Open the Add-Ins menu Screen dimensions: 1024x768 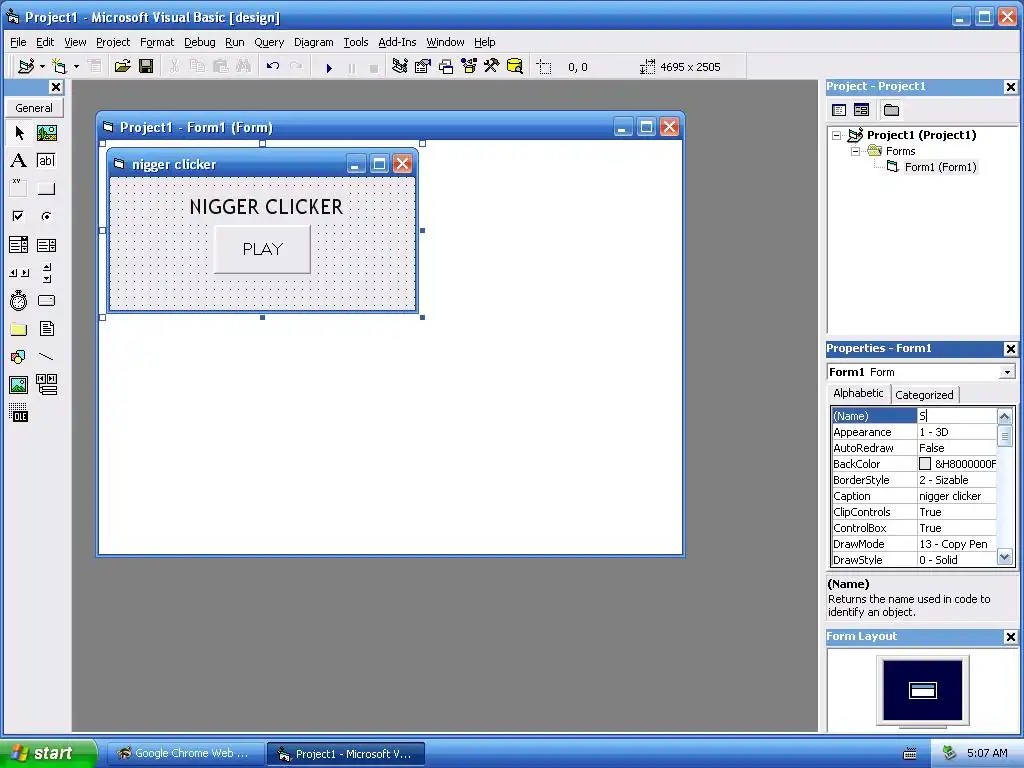click(397, 42)
